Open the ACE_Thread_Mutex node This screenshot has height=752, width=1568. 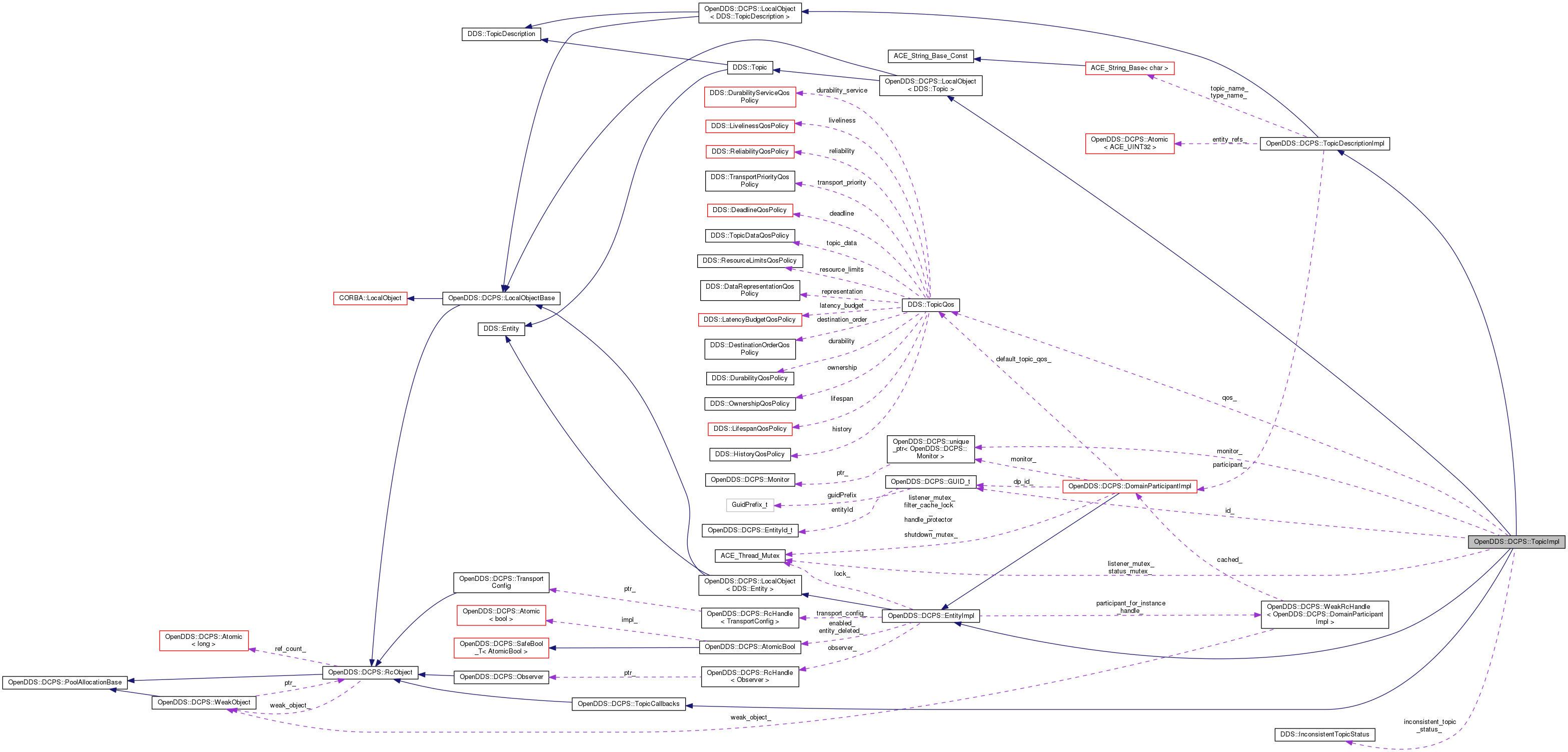[749, 556]
